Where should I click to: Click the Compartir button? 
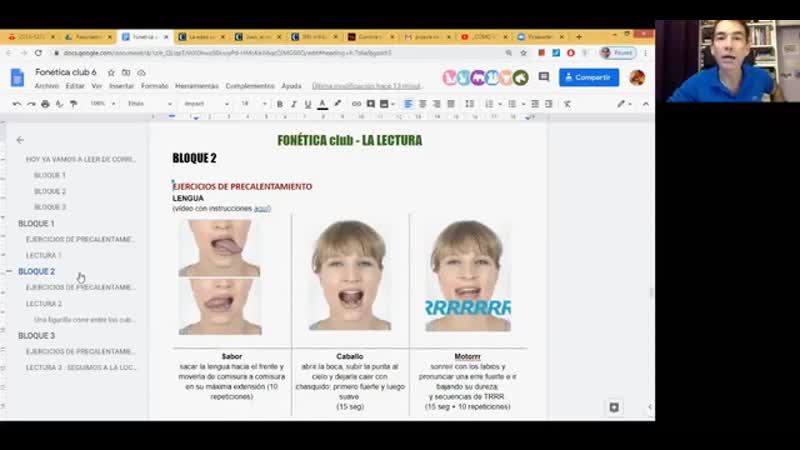click(x=589, y=78)
